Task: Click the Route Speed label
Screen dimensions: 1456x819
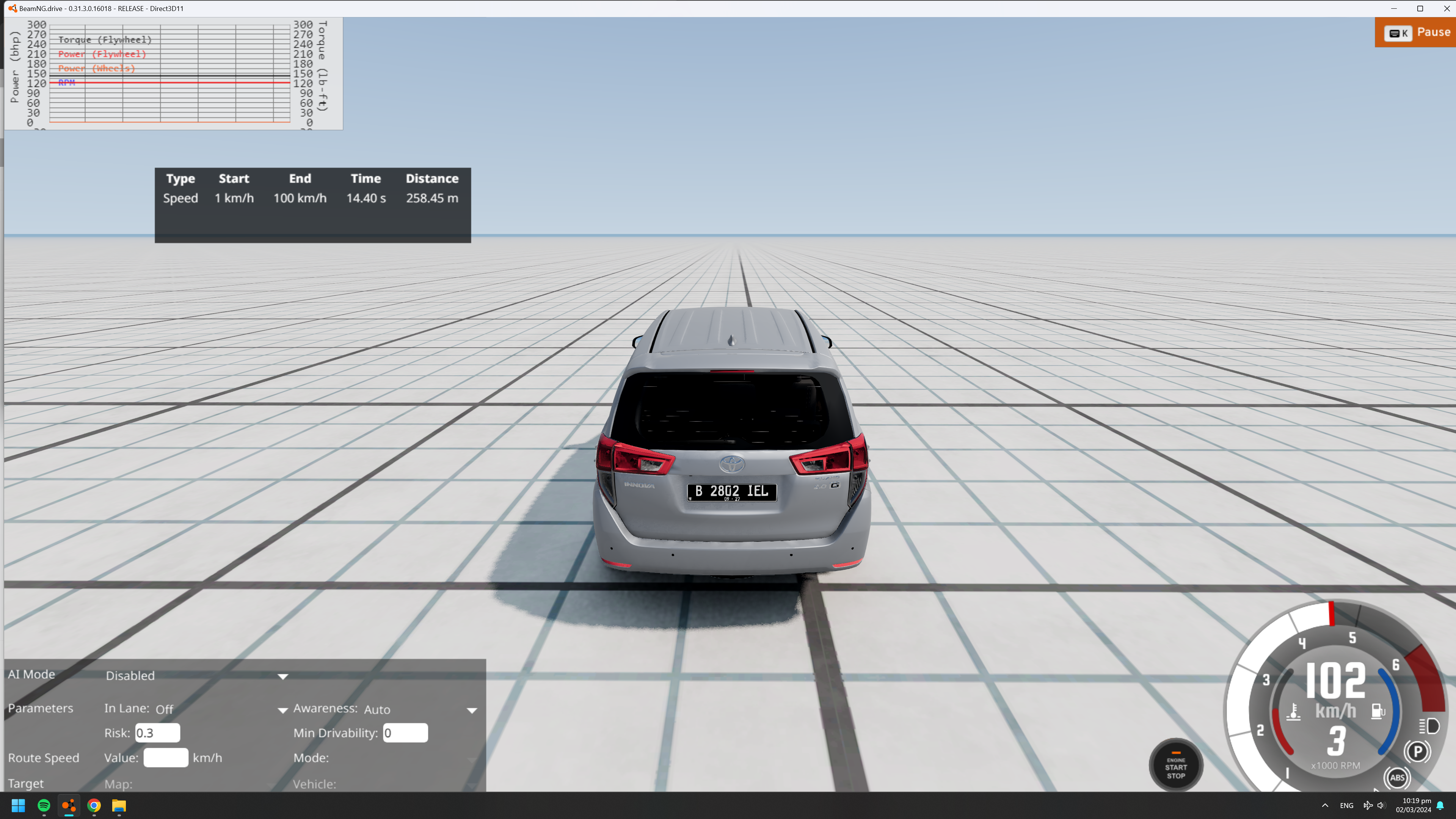Action: (44, 758)
